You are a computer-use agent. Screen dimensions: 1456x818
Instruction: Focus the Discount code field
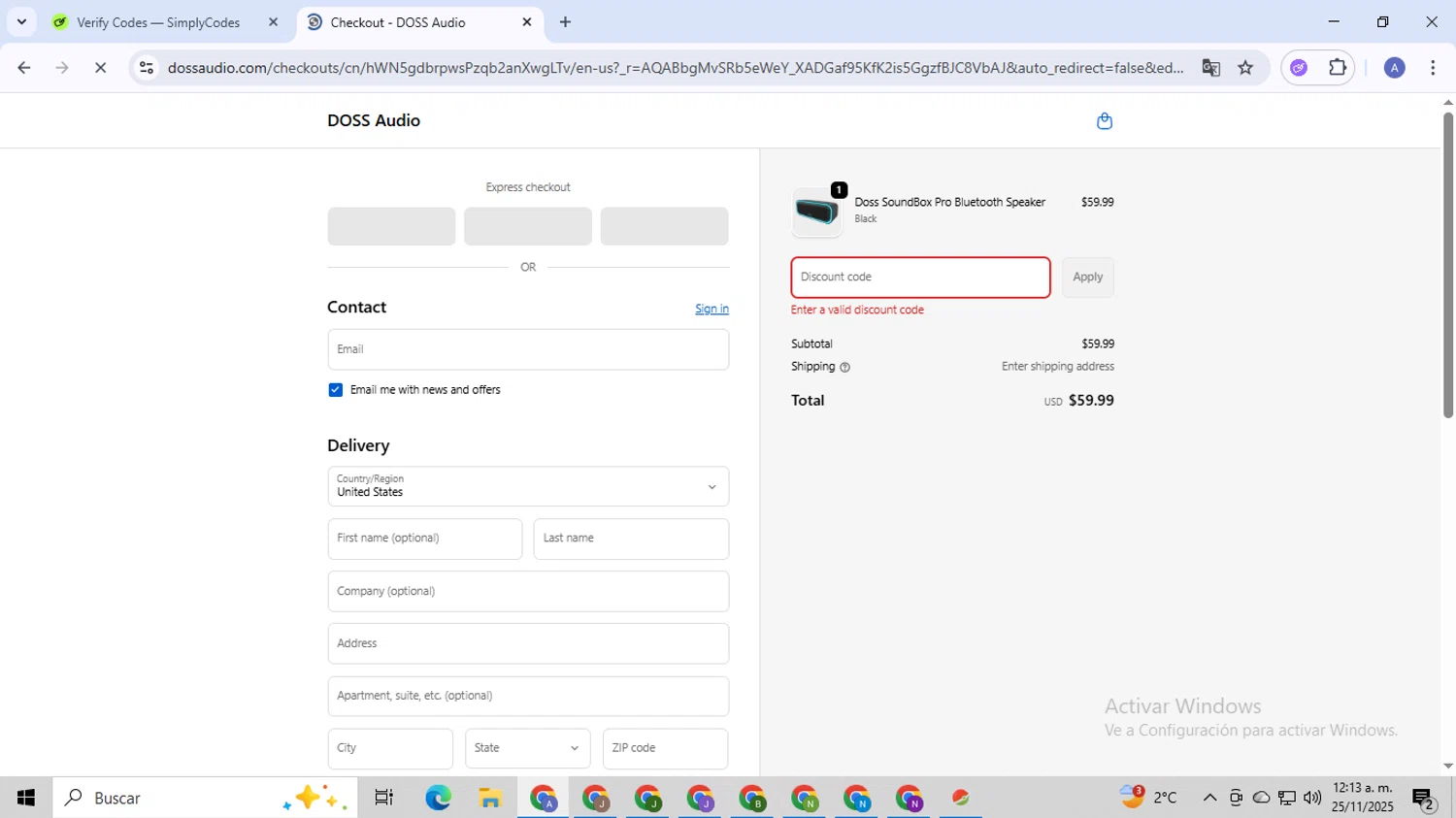(920, 278)
